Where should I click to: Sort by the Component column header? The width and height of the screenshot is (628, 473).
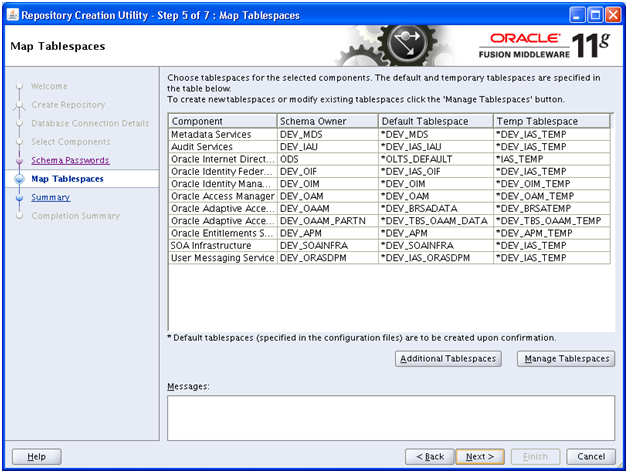[x=223, y=121]
